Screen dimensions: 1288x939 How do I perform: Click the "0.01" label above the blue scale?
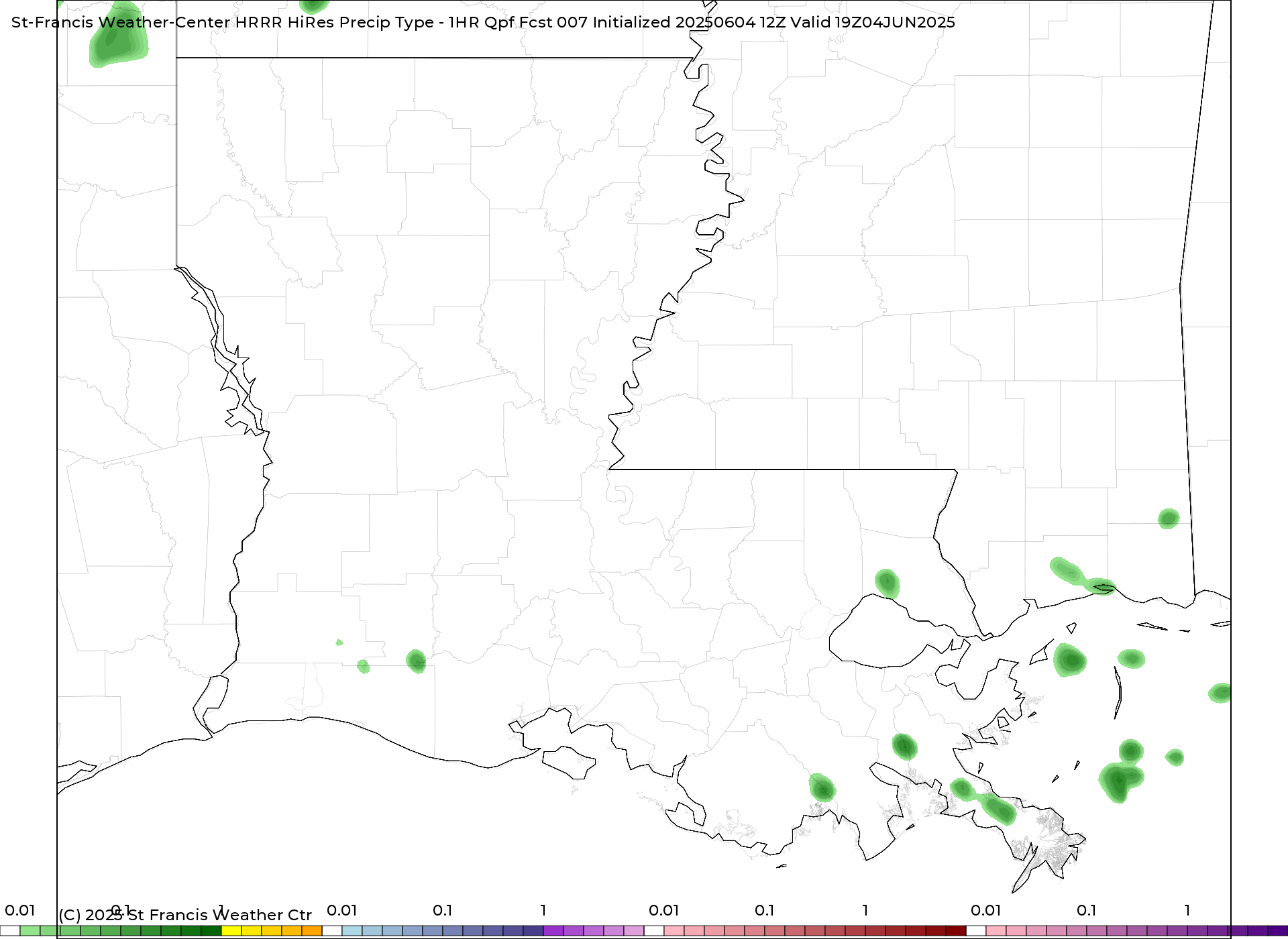click(x=342, y=911)
